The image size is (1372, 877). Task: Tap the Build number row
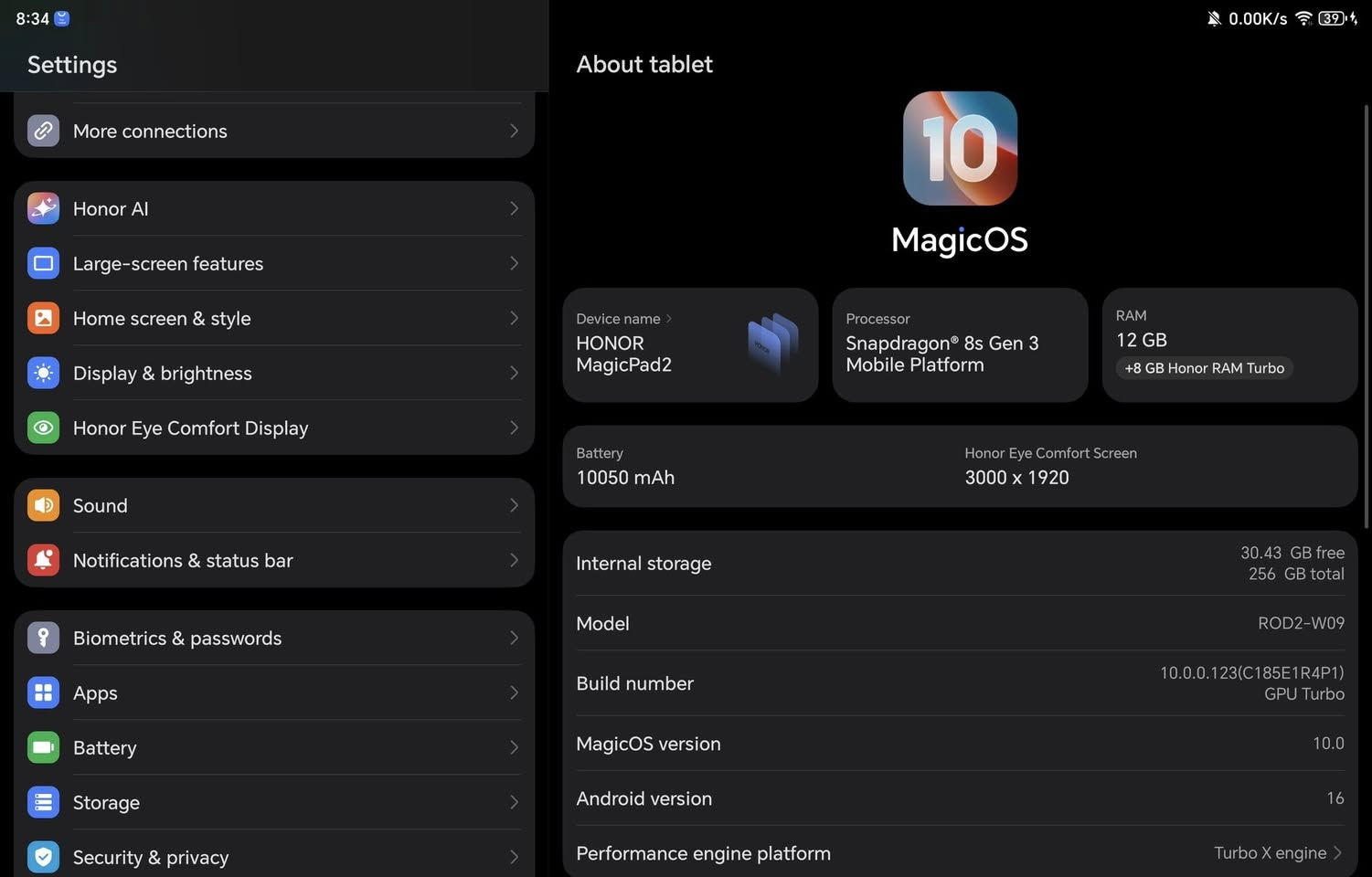(x=960, y=683)
